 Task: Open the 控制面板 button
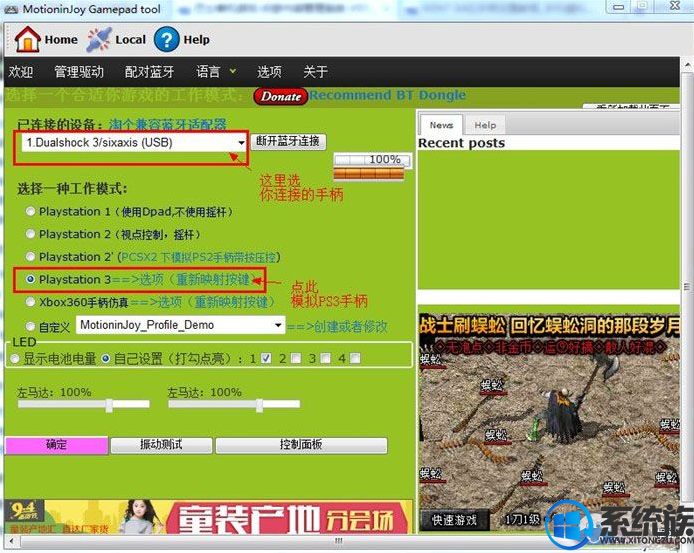(x=301, y=445)
